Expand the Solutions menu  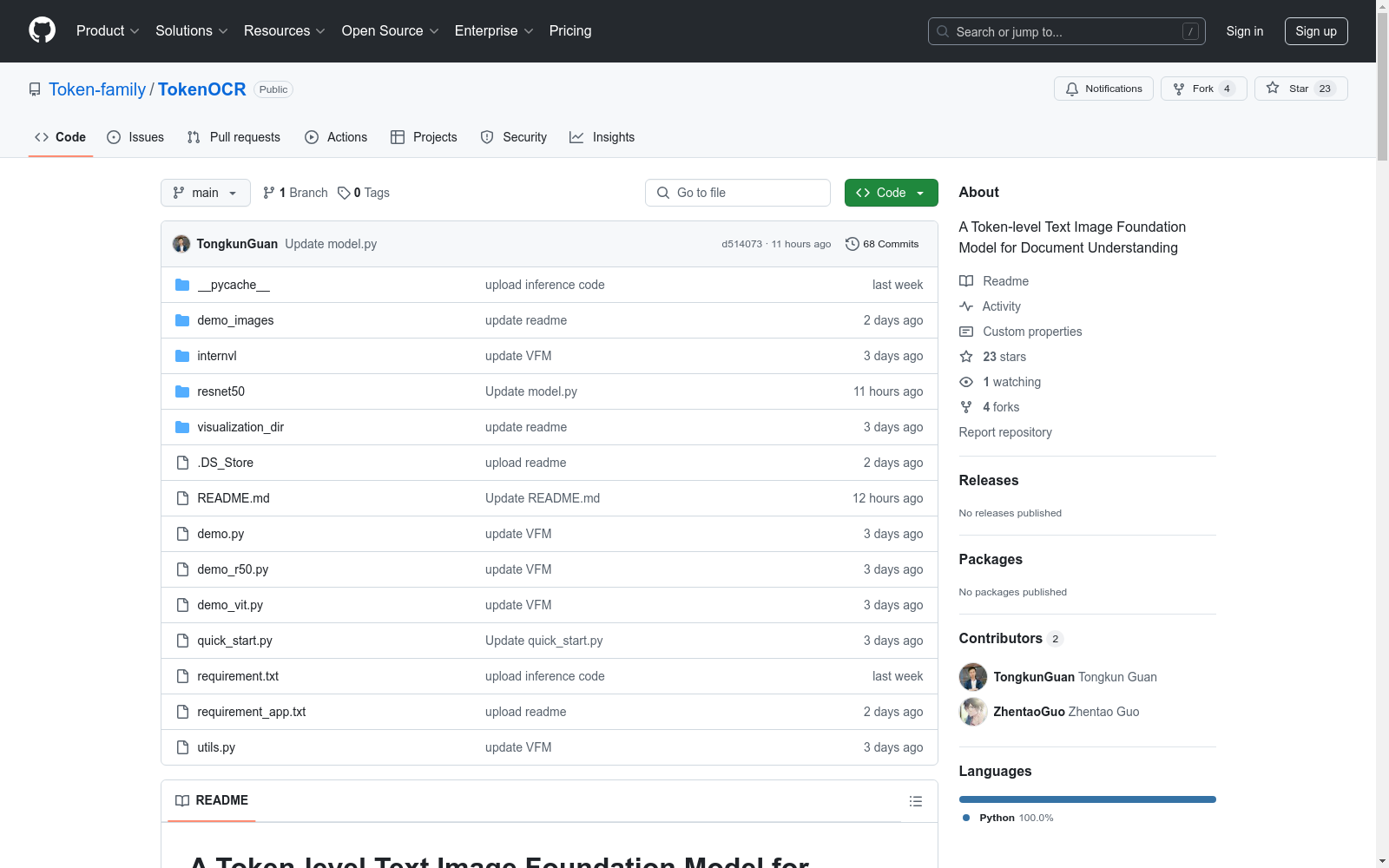pos(192,31)
